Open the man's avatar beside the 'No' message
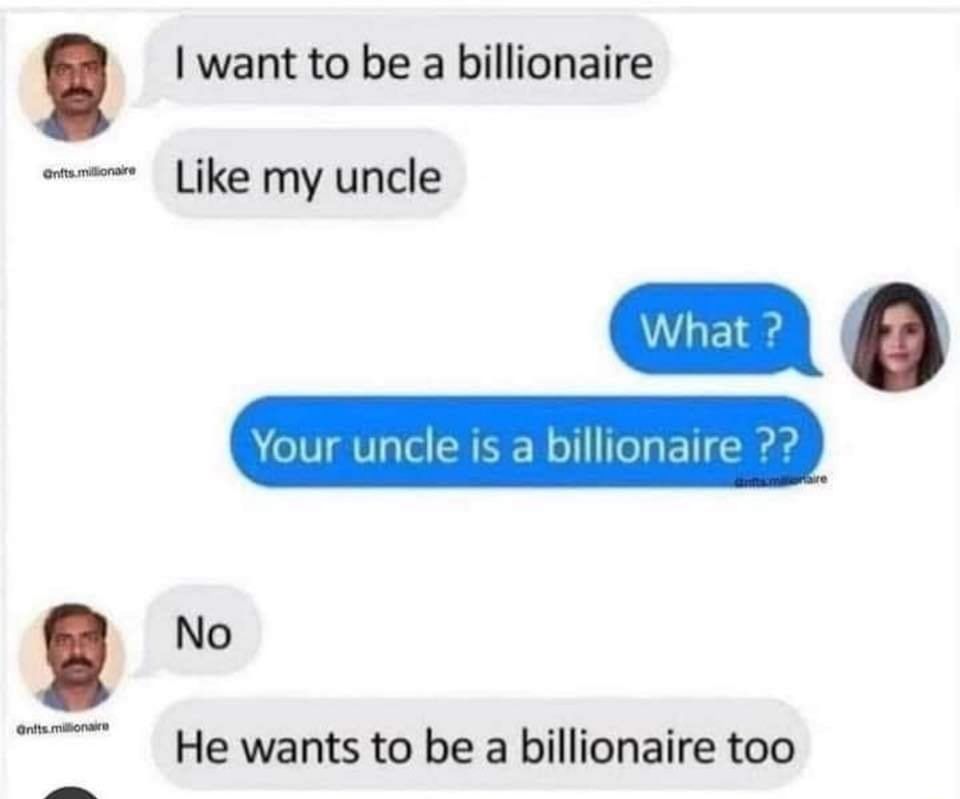Screen dimensions: 960x799 point(72,656)
